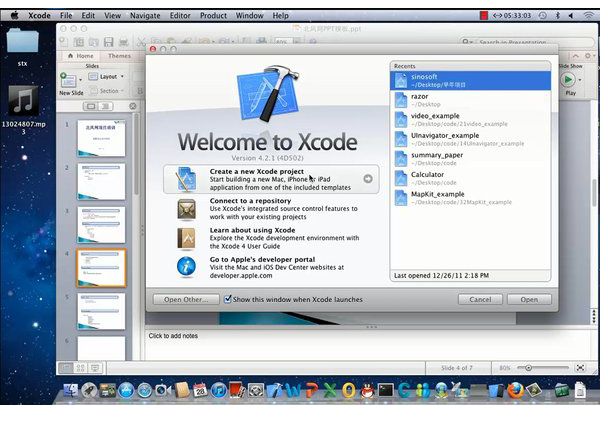Open App Store from the Dock
The image size is (608, 421).
click(x=126, y=390)
